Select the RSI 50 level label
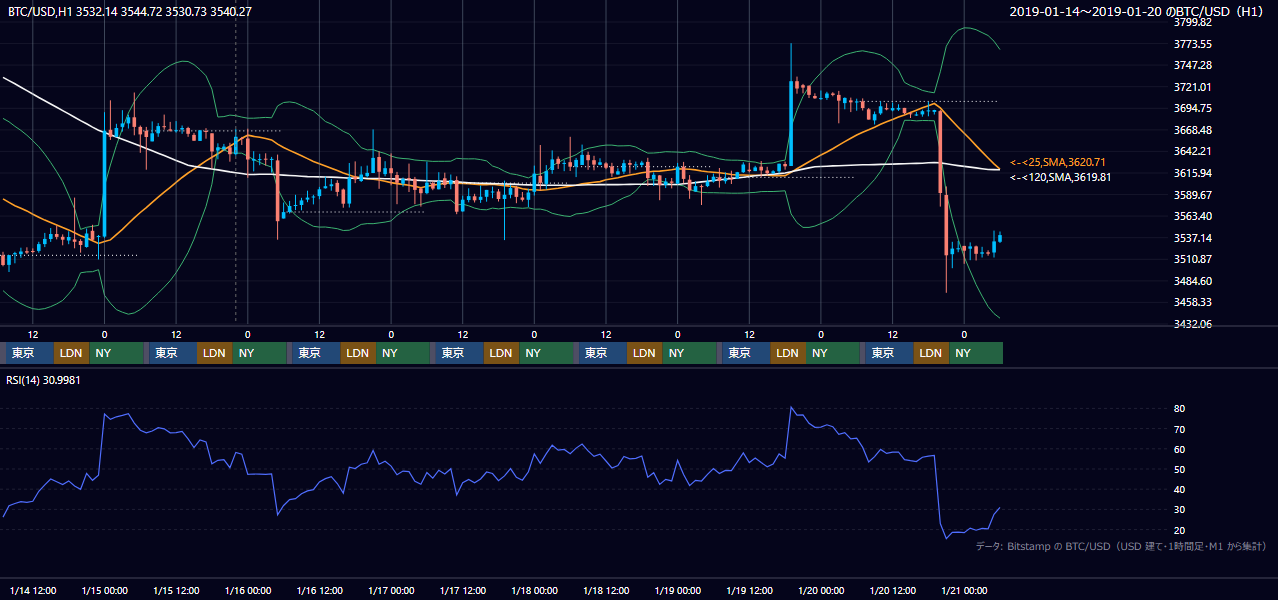The image size is (1278, 600). [1180, 469]
